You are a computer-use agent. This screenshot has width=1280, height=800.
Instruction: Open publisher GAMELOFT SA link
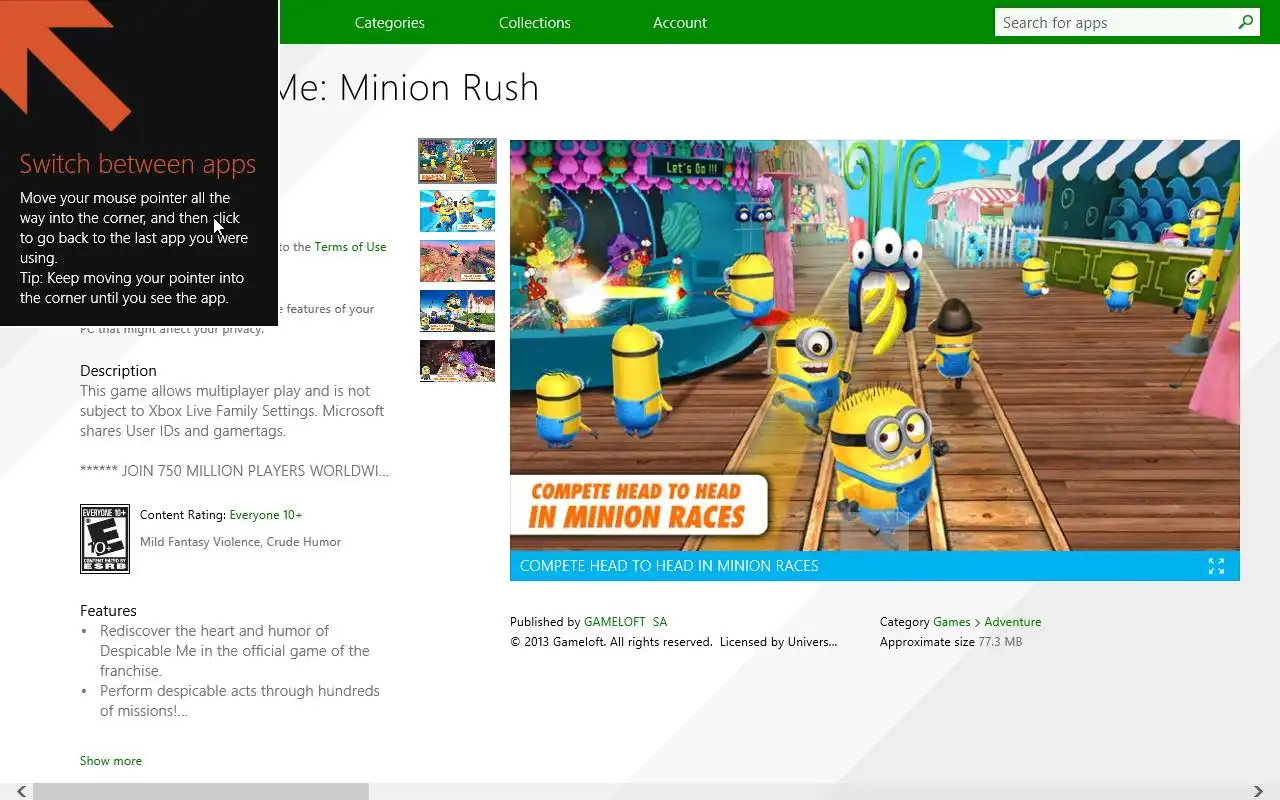[x=625, y=622]
